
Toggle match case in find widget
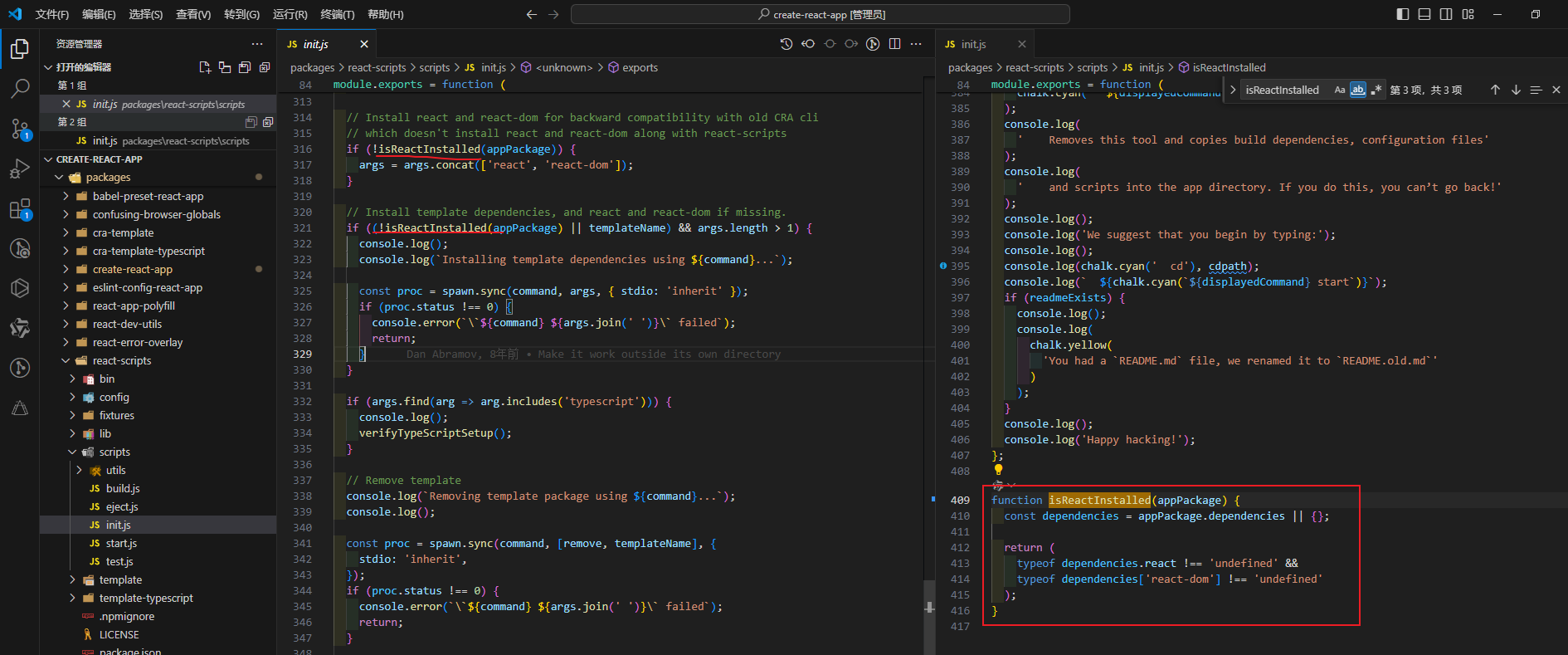pos(1340,90)
